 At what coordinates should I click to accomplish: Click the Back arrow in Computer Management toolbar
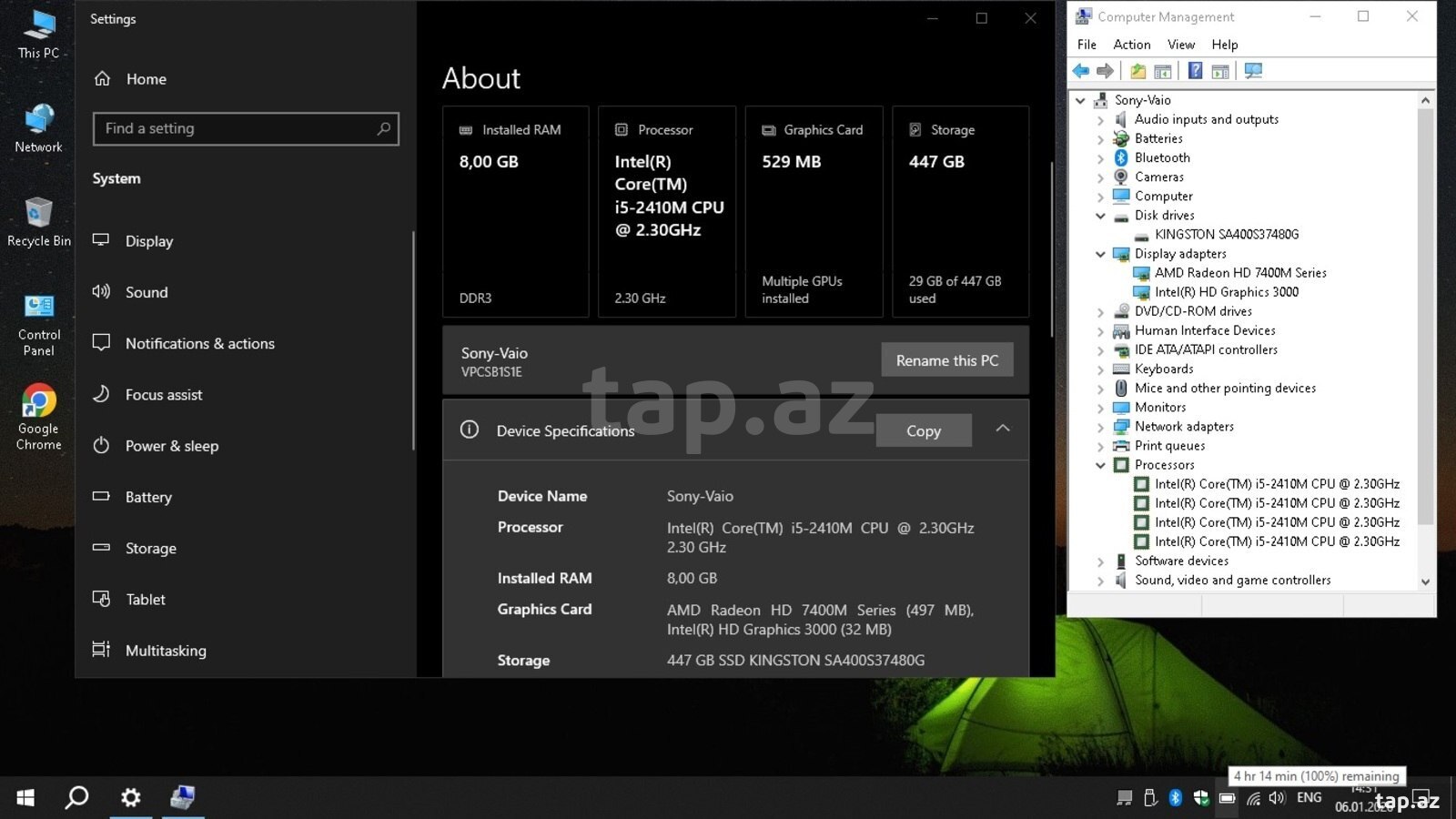(x=1081, y=71)
